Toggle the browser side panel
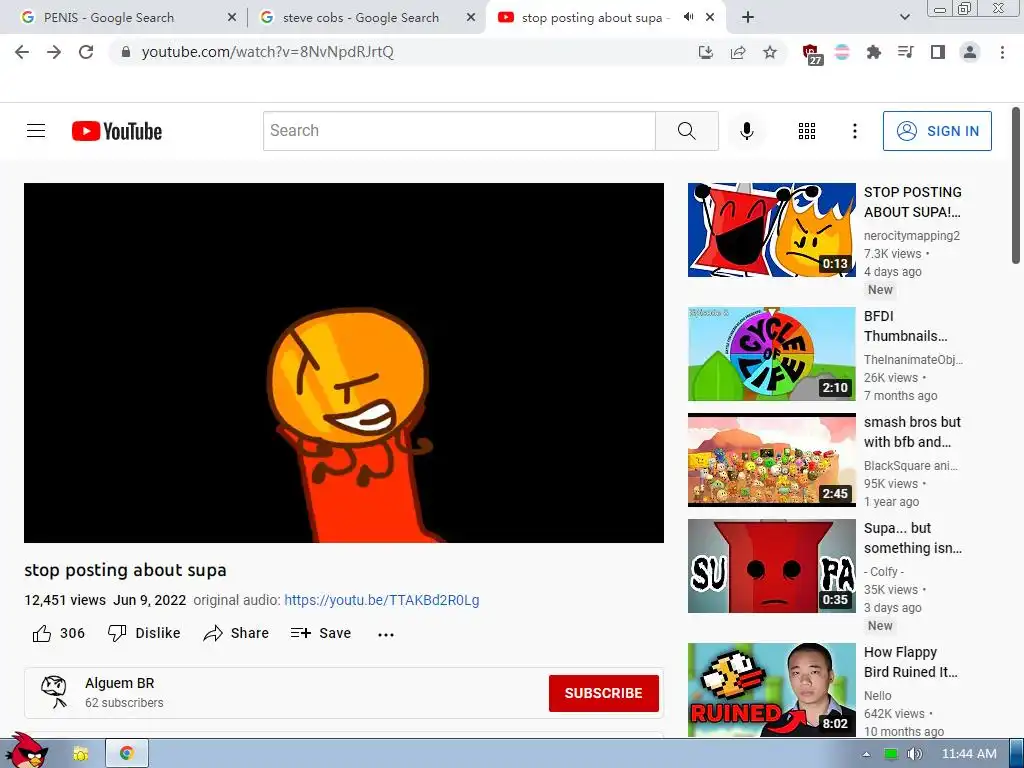 click(938, 52)
